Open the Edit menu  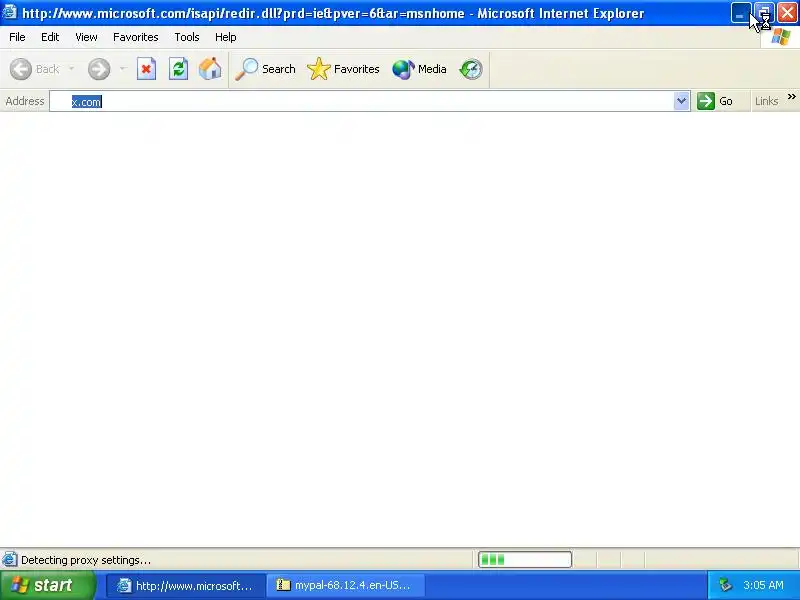tap(50, 37)
